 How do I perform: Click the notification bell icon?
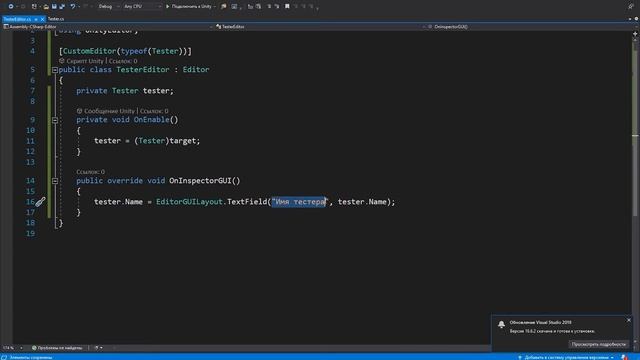pyautogui.click(x=501, y=324)
